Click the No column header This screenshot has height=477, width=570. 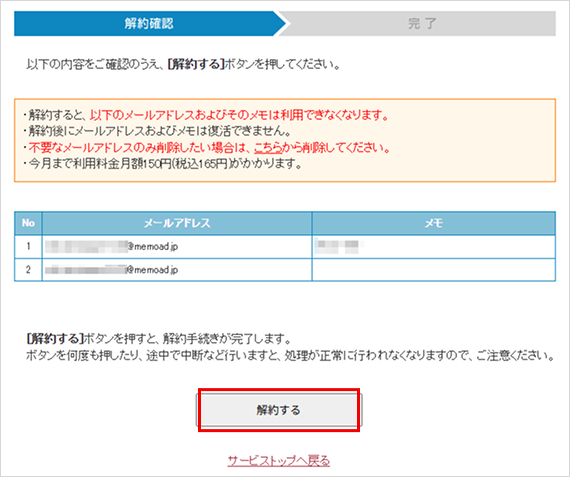(x=28, y=223)
